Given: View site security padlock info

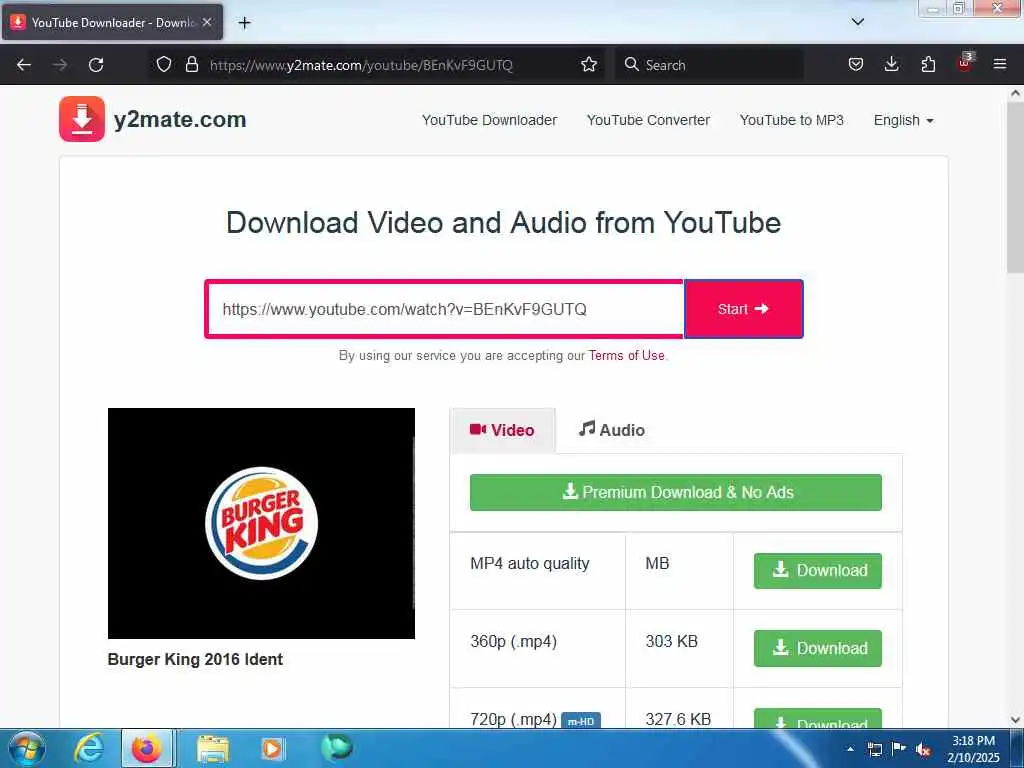Looking at the screenshot, I should coord(191,64).
